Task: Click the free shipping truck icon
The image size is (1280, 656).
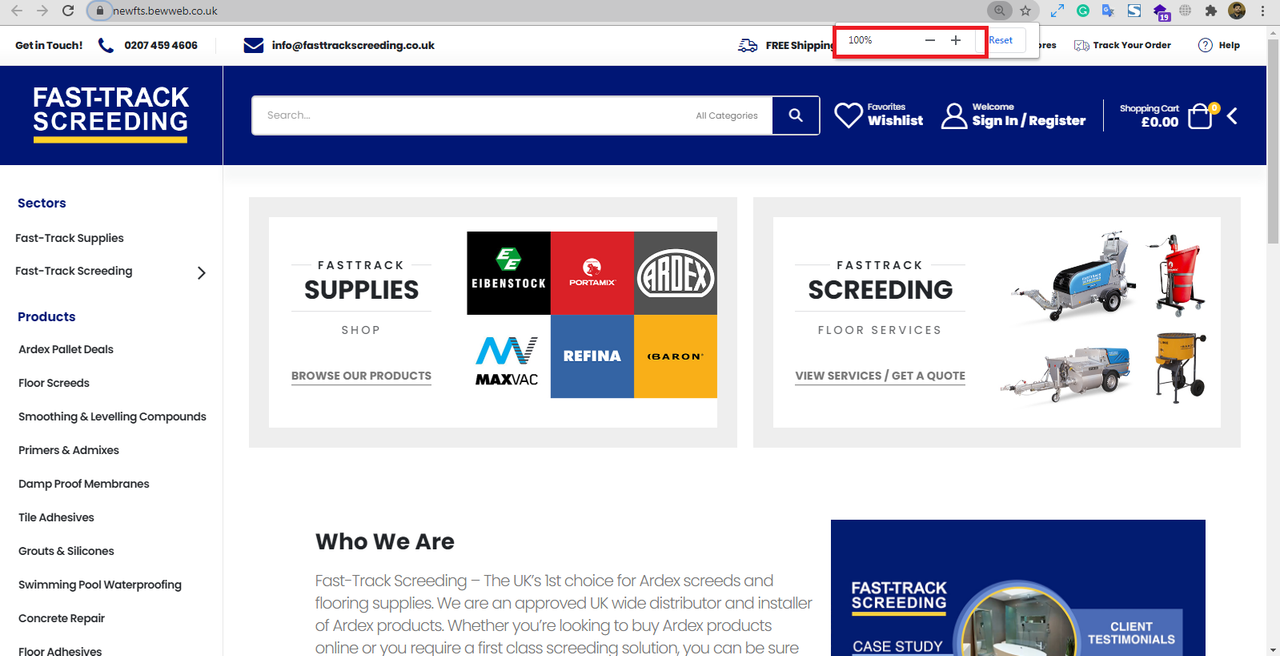Action: pyautogui.click(x=748, y=45)
